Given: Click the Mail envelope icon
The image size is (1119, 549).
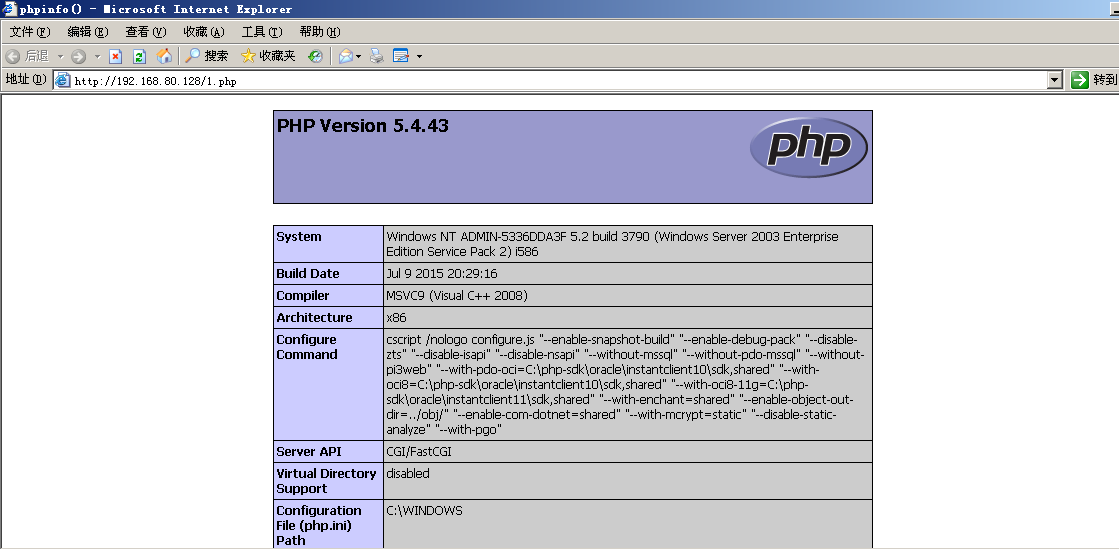Looking at the screenshot, I should coord(345,56).
